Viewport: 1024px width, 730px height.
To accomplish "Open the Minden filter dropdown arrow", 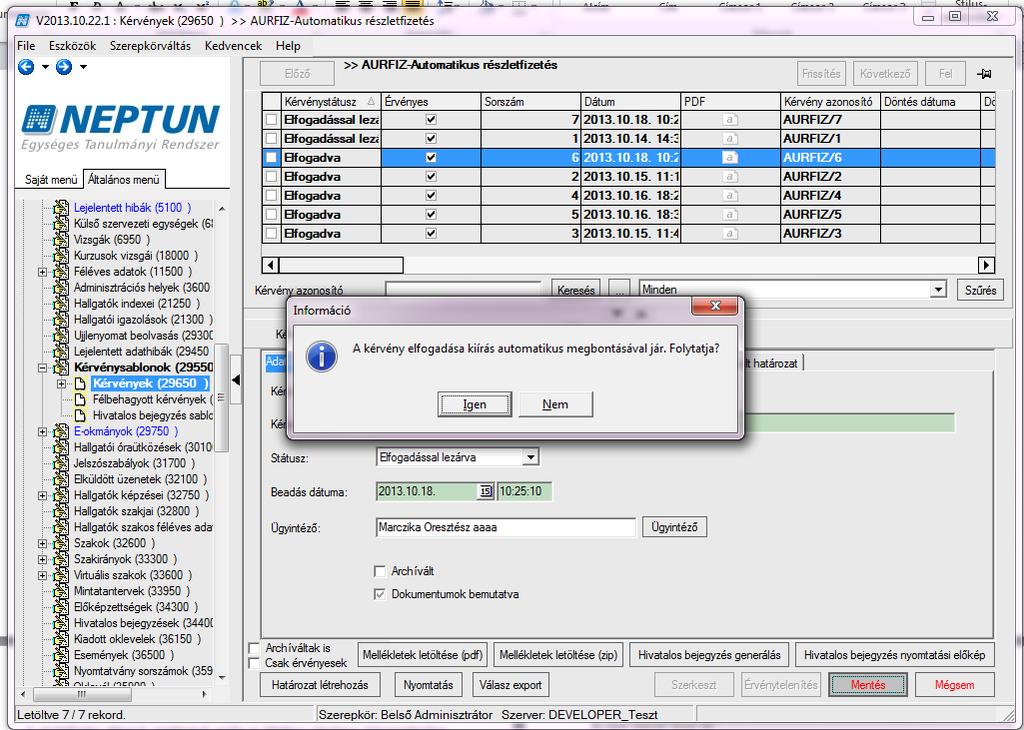I will coord(938,289).
